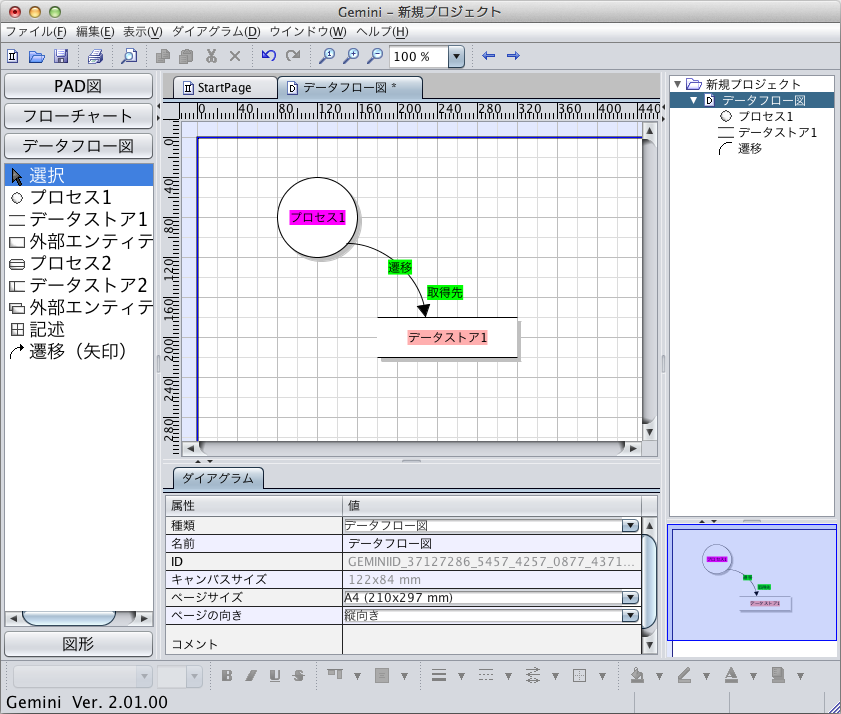Screen dimensions: 841x714
Task: Select the プロセス2 palette tool
Action: 79,263
